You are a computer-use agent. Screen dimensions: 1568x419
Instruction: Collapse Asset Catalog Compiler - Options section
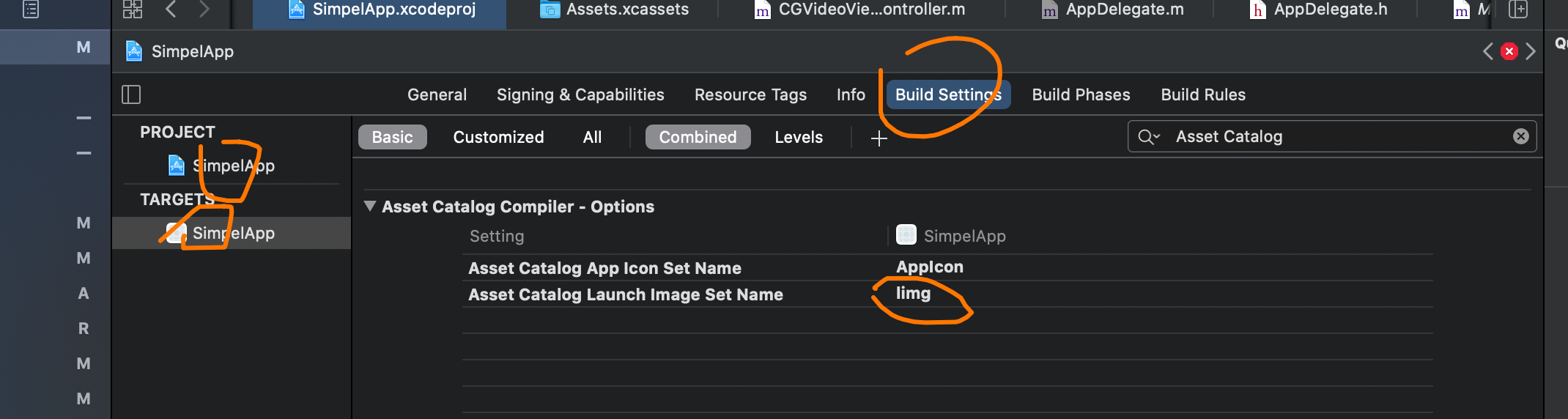point(370,207)
